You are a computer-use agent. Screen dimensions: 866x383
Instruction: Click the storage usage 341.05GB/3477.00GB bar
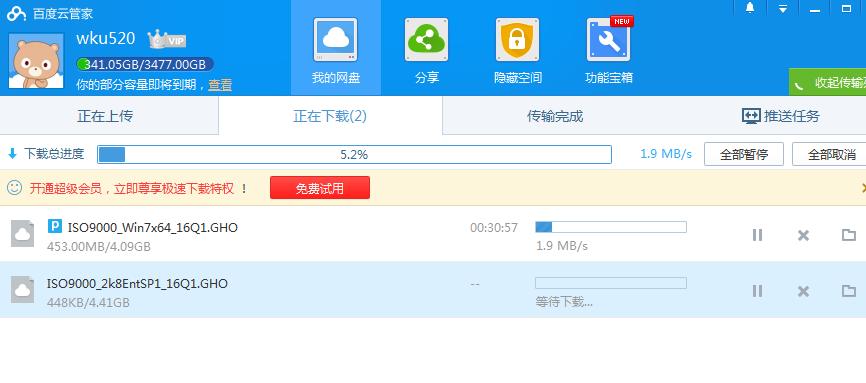(145, 65)
